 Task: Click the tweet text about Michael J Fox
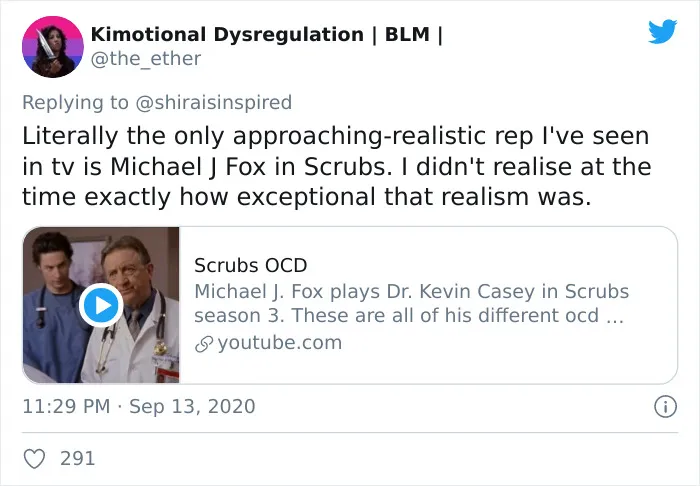(336, 166)
